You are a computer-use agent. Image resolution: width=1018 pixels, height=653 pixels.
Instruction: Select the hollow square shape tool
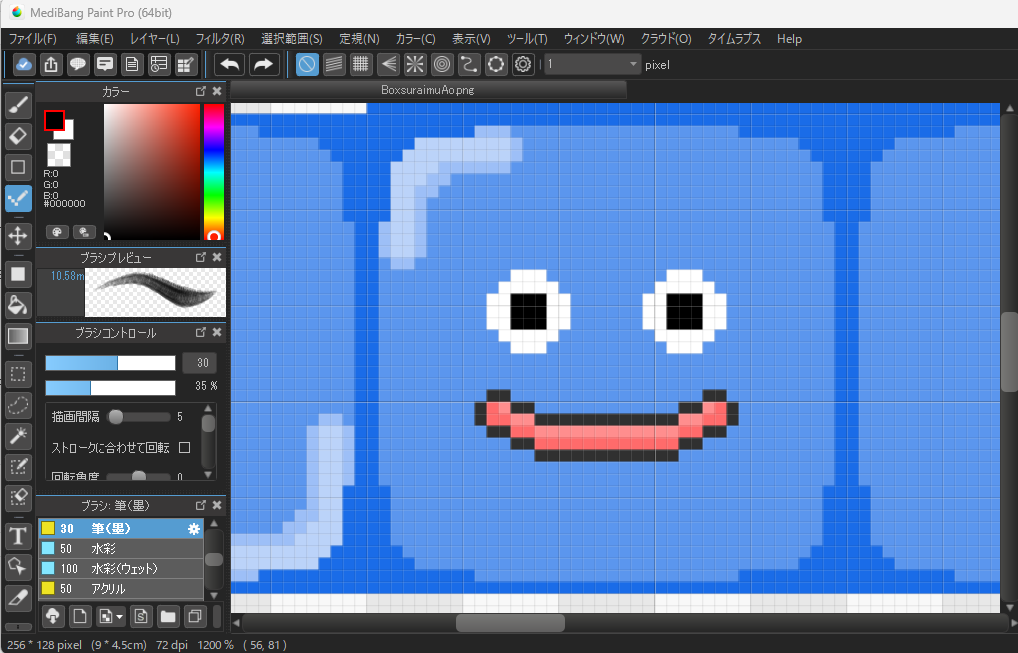pyautogui.click(x=18, y=167)
